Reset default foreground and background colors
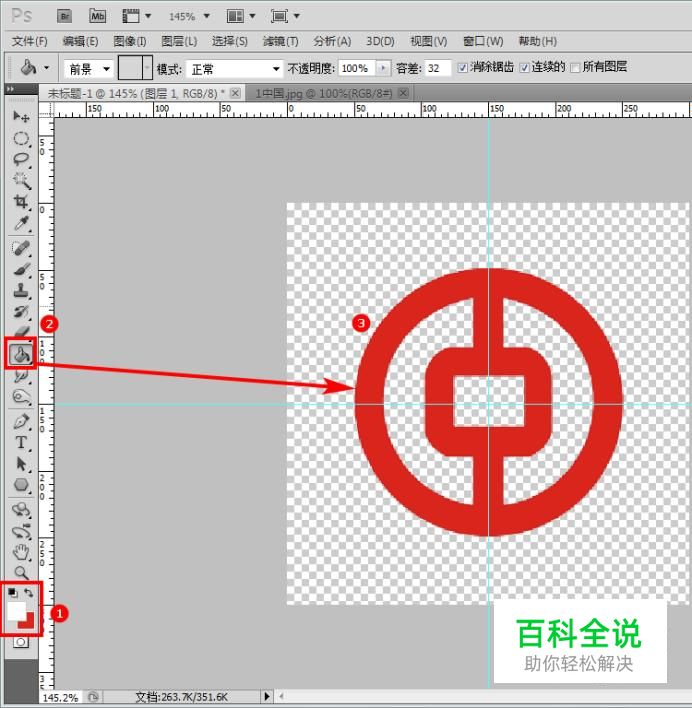 (x=13, y=592)
